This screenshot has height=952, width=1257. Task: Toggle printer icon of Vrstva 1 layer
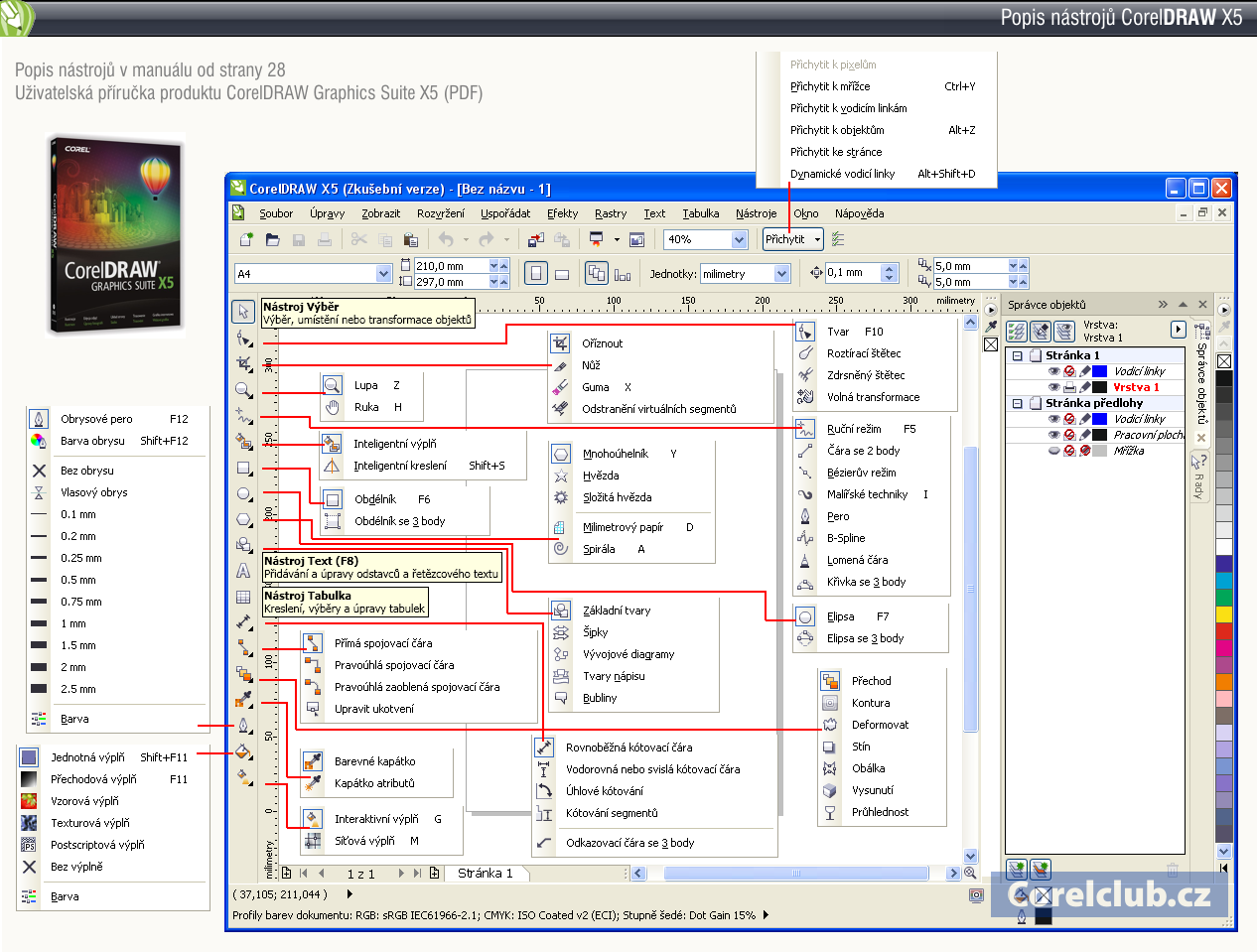coord(1069,387)
